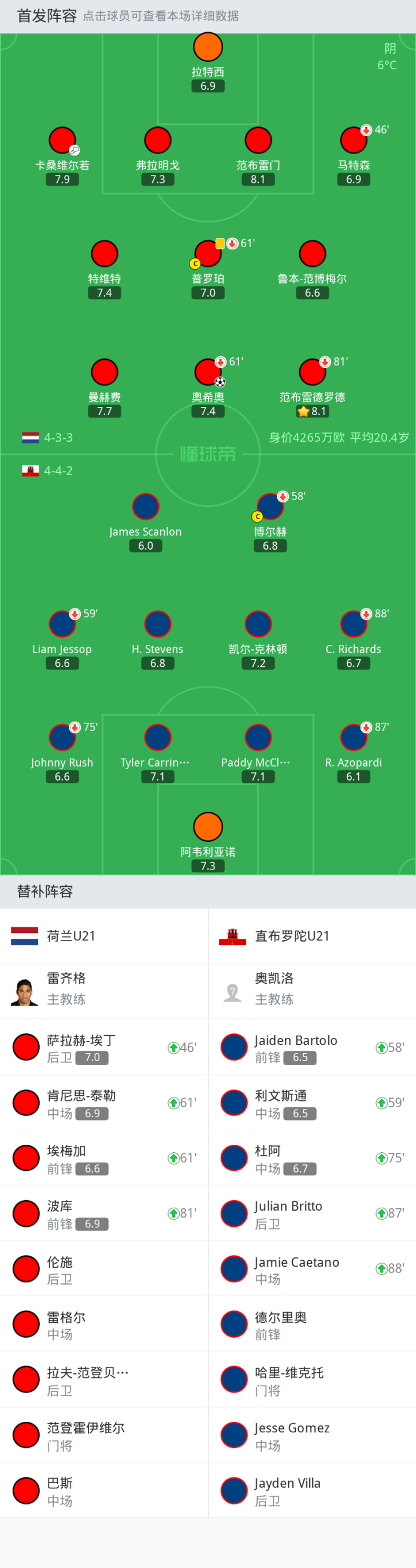Open substitute Jaiden Bartolo row

[312, 1048]
